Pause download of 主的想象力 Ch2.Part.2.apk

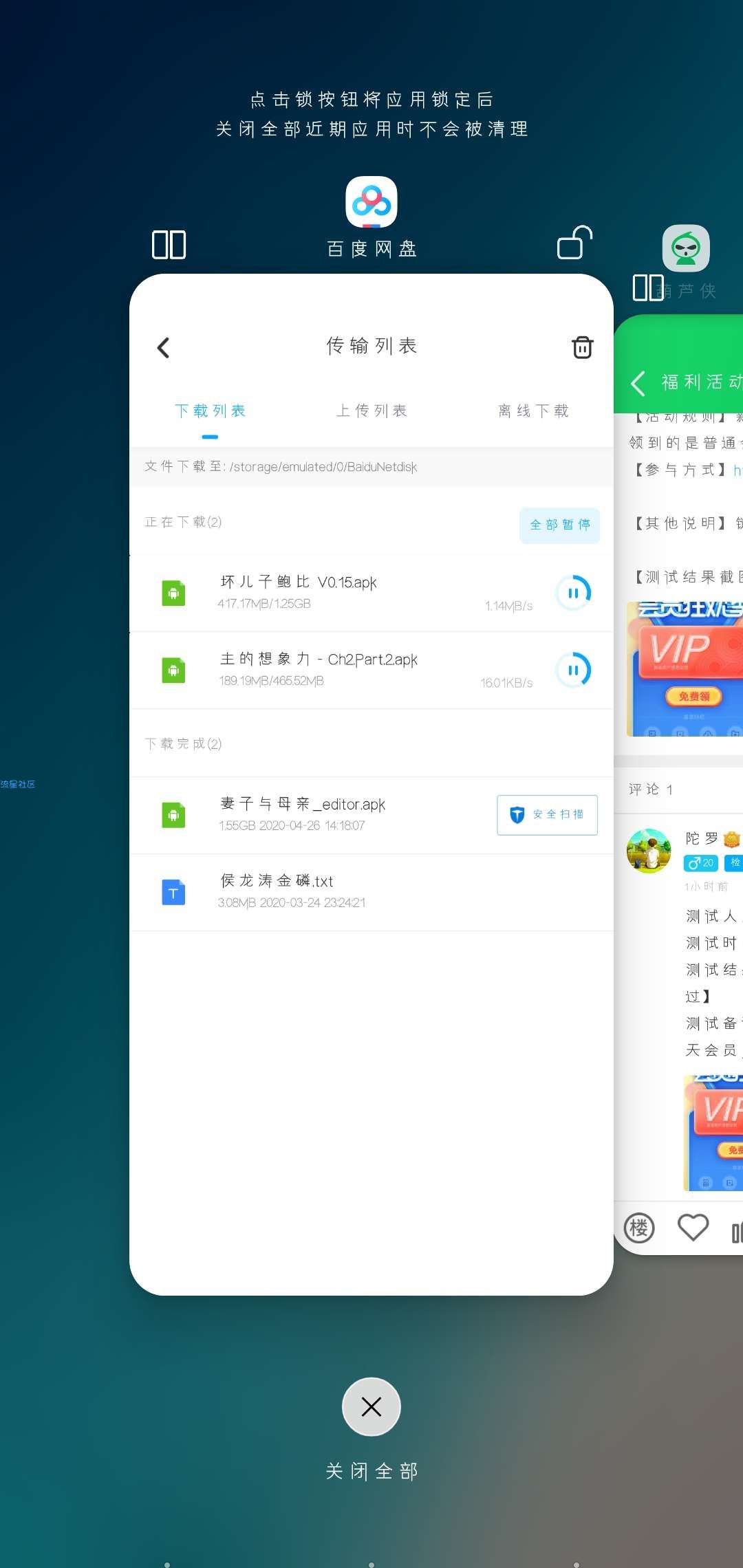pos(573,670)
